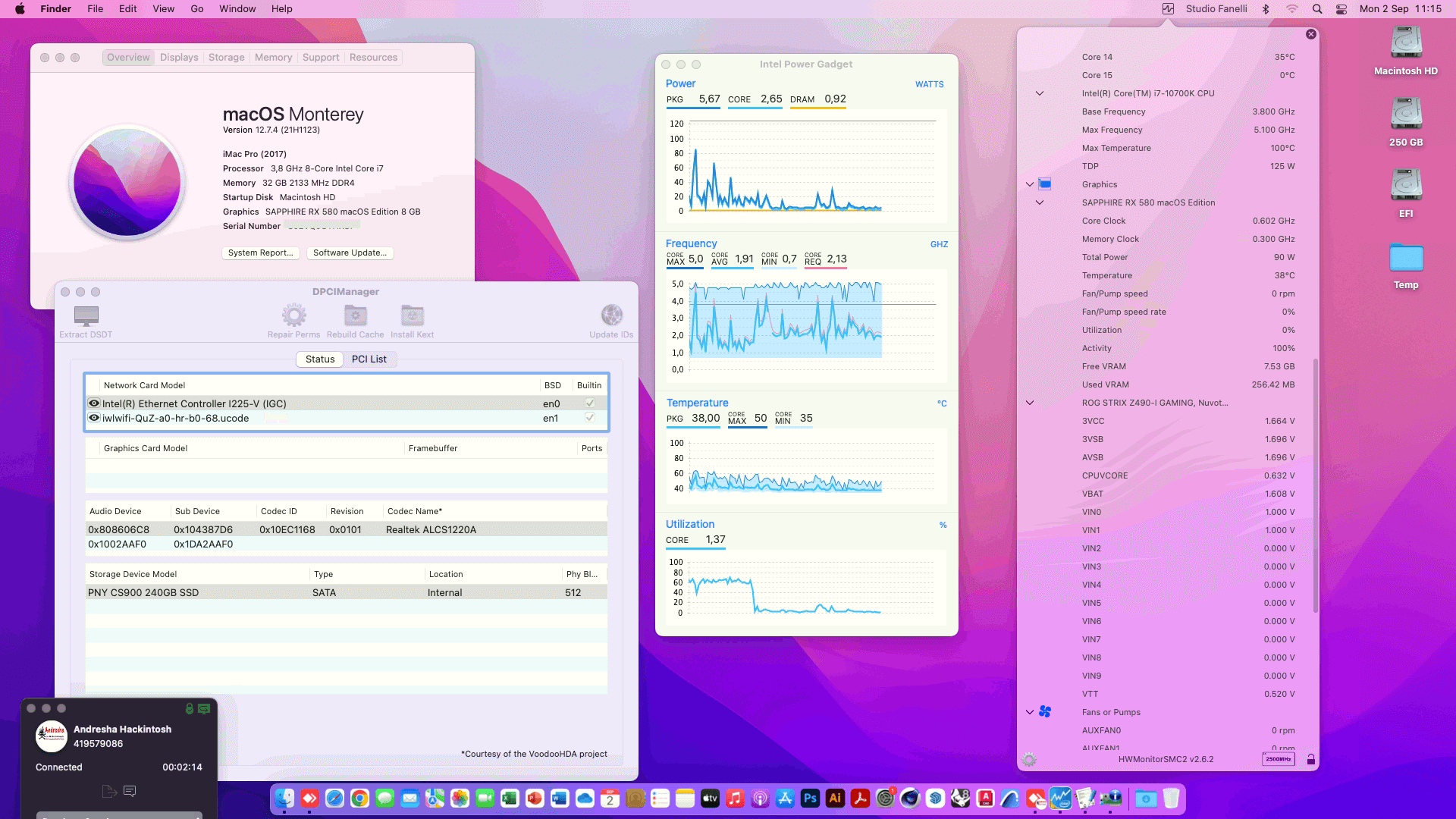Toggle the Builtin checkbox for en0

point(589,403)
